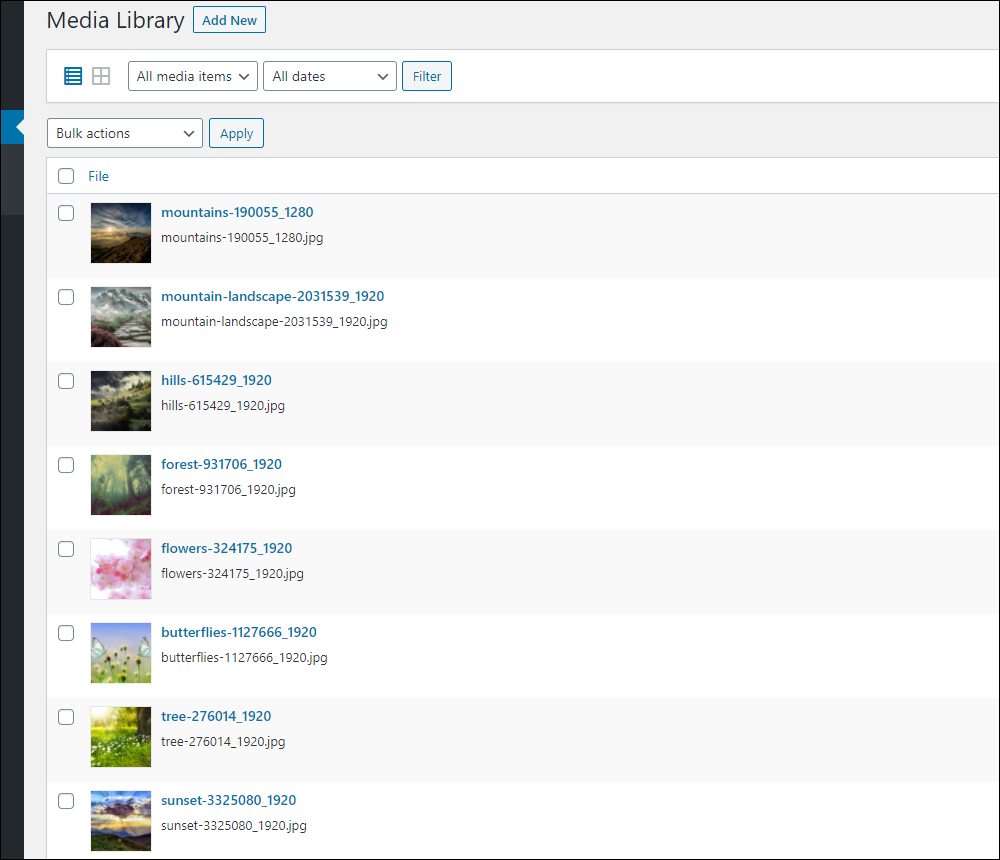Switch to grid view icon

pos(101,76)
